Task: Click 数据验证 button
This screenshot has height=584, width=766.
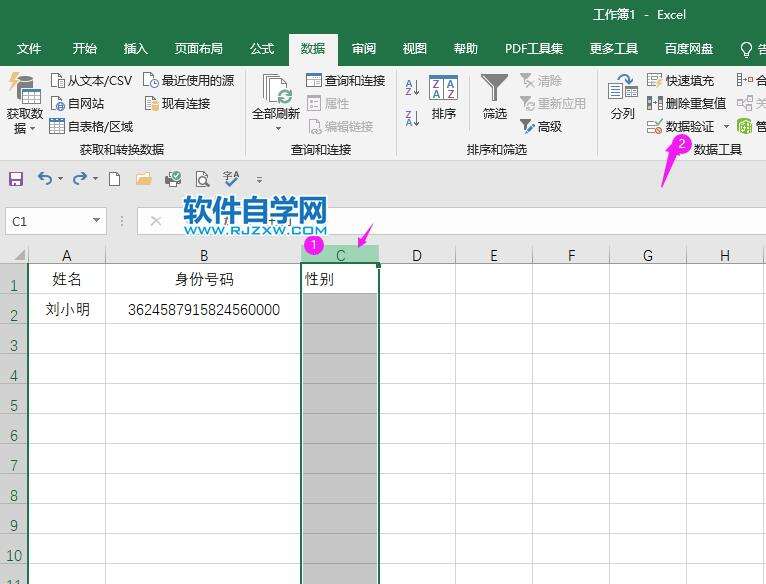Action: [x=680, y=127]
